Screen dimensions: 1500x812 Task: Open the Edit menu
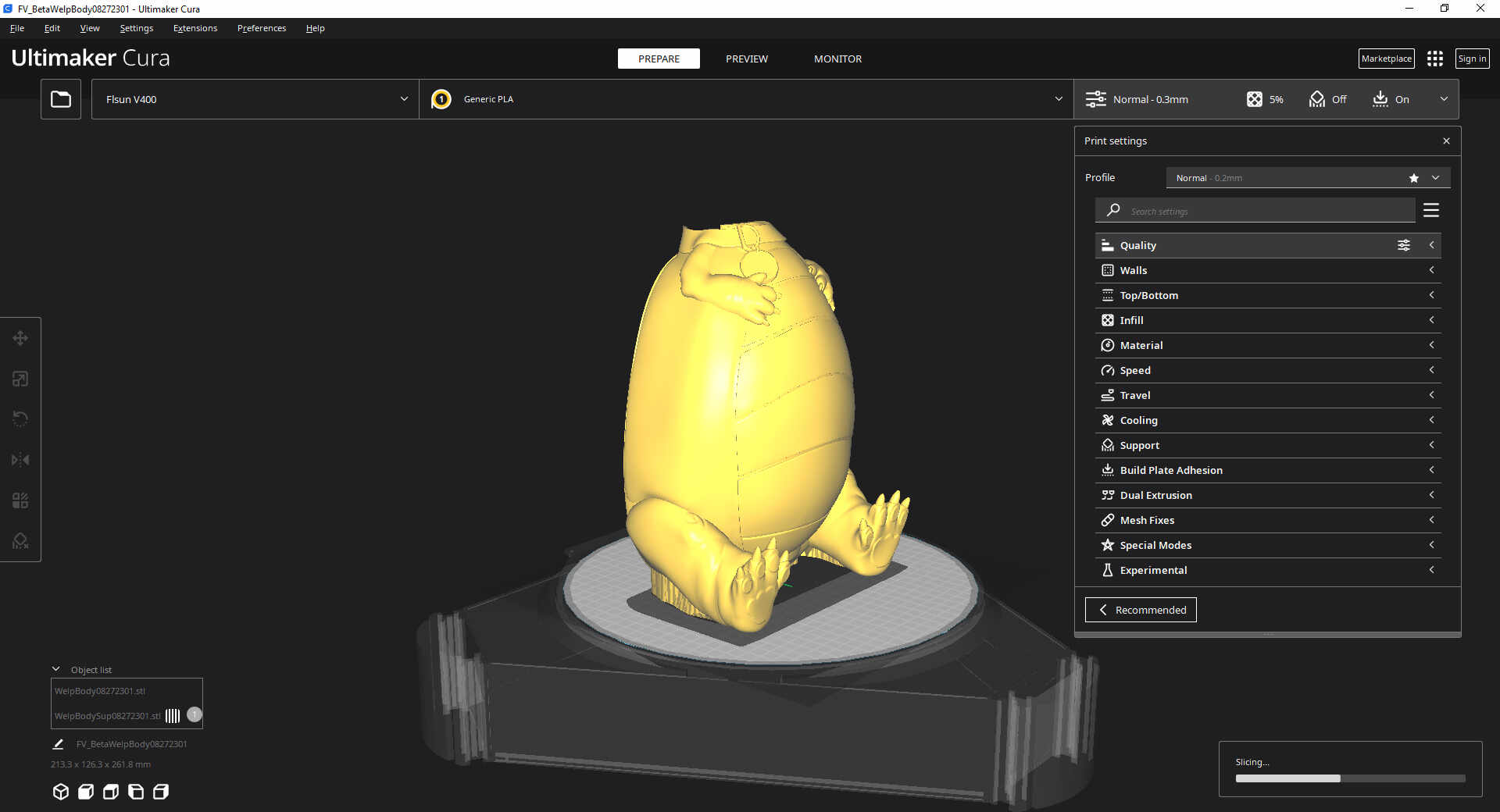(x=52, y=28)
